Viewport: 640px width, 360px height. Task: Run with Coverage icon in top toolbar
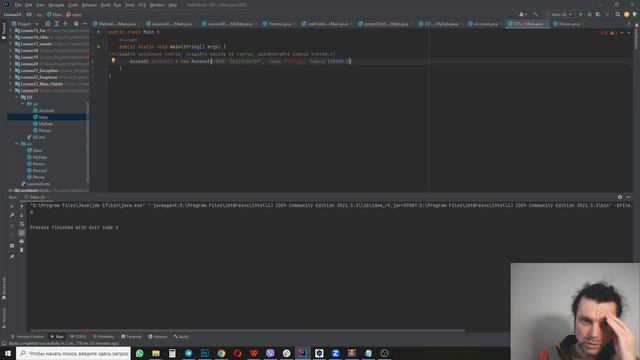pos(598,14)
